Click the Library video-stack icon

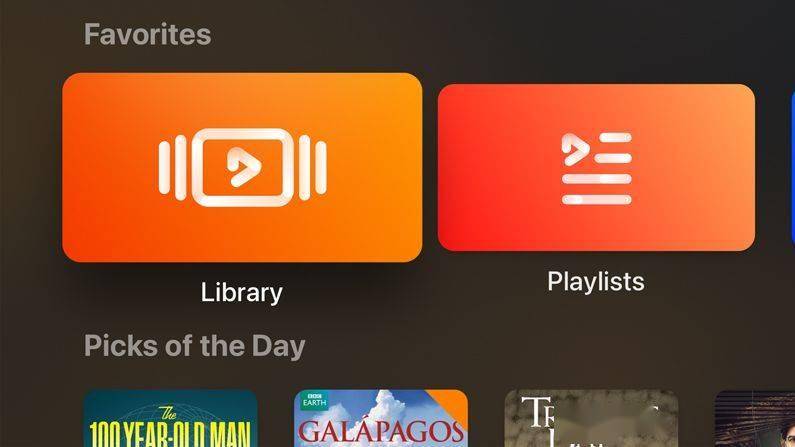tap(242, 167)
